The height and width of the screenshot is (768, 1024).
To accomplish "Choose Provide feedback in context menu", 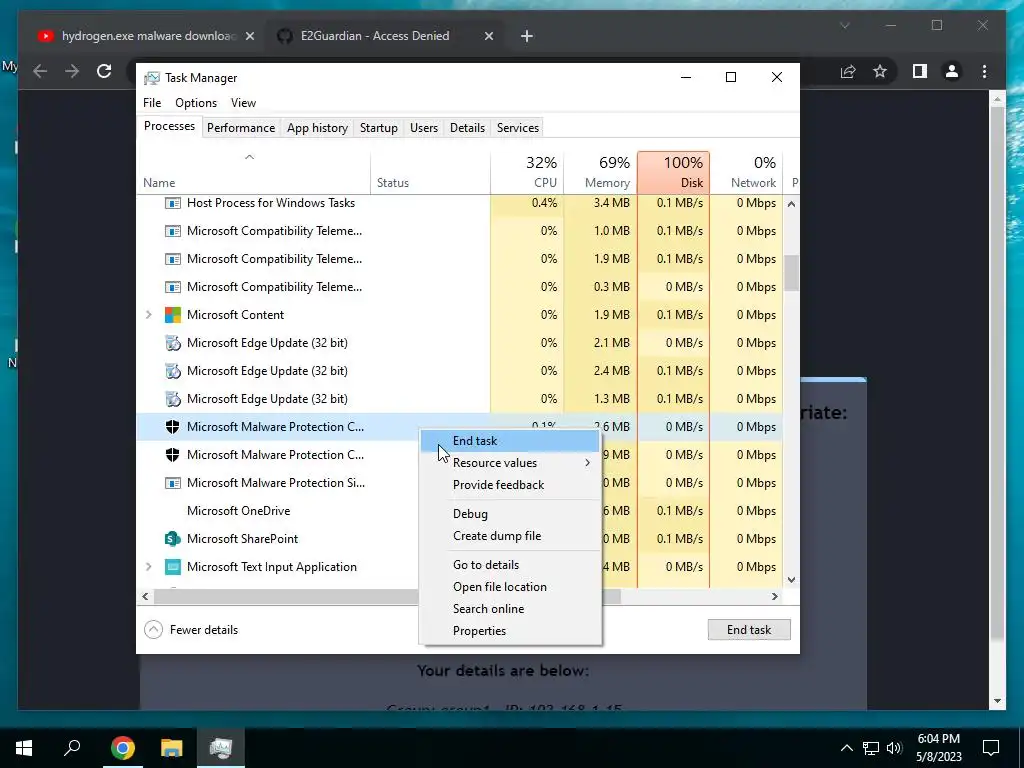I will (509, 485).
